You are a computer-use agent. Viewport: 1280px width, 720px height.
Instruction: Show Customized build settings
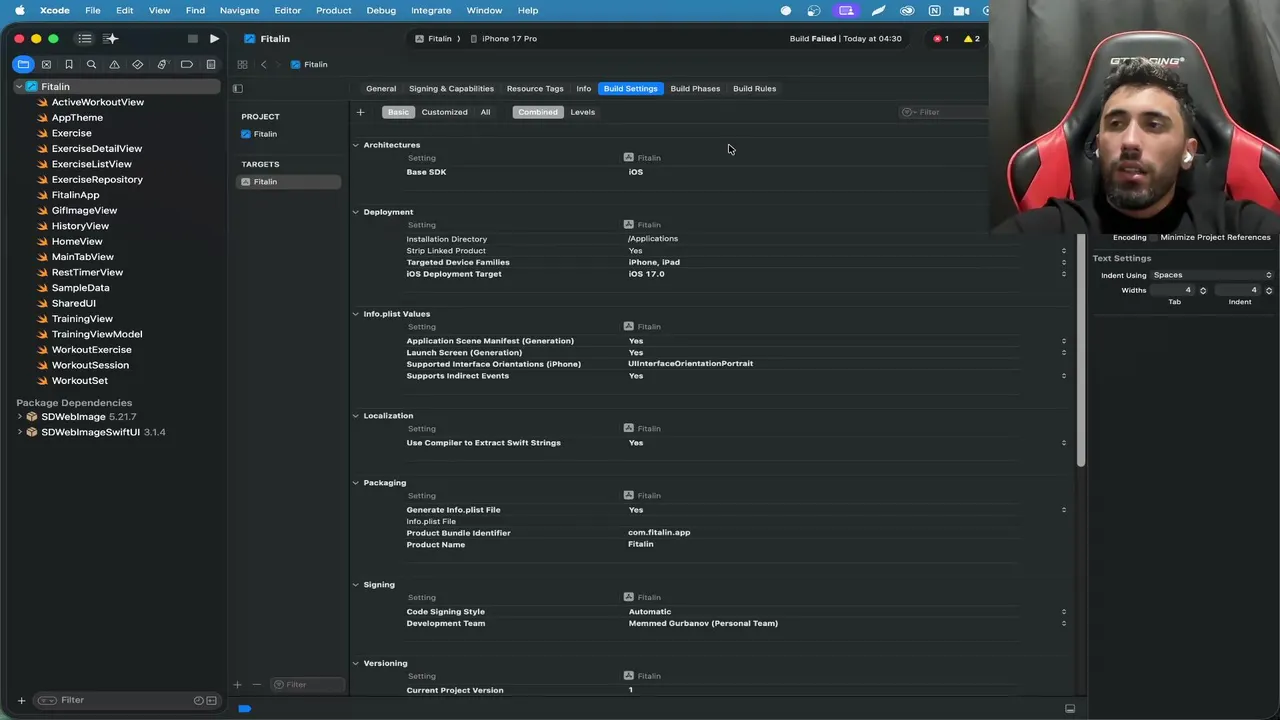[x=444, y=112]
